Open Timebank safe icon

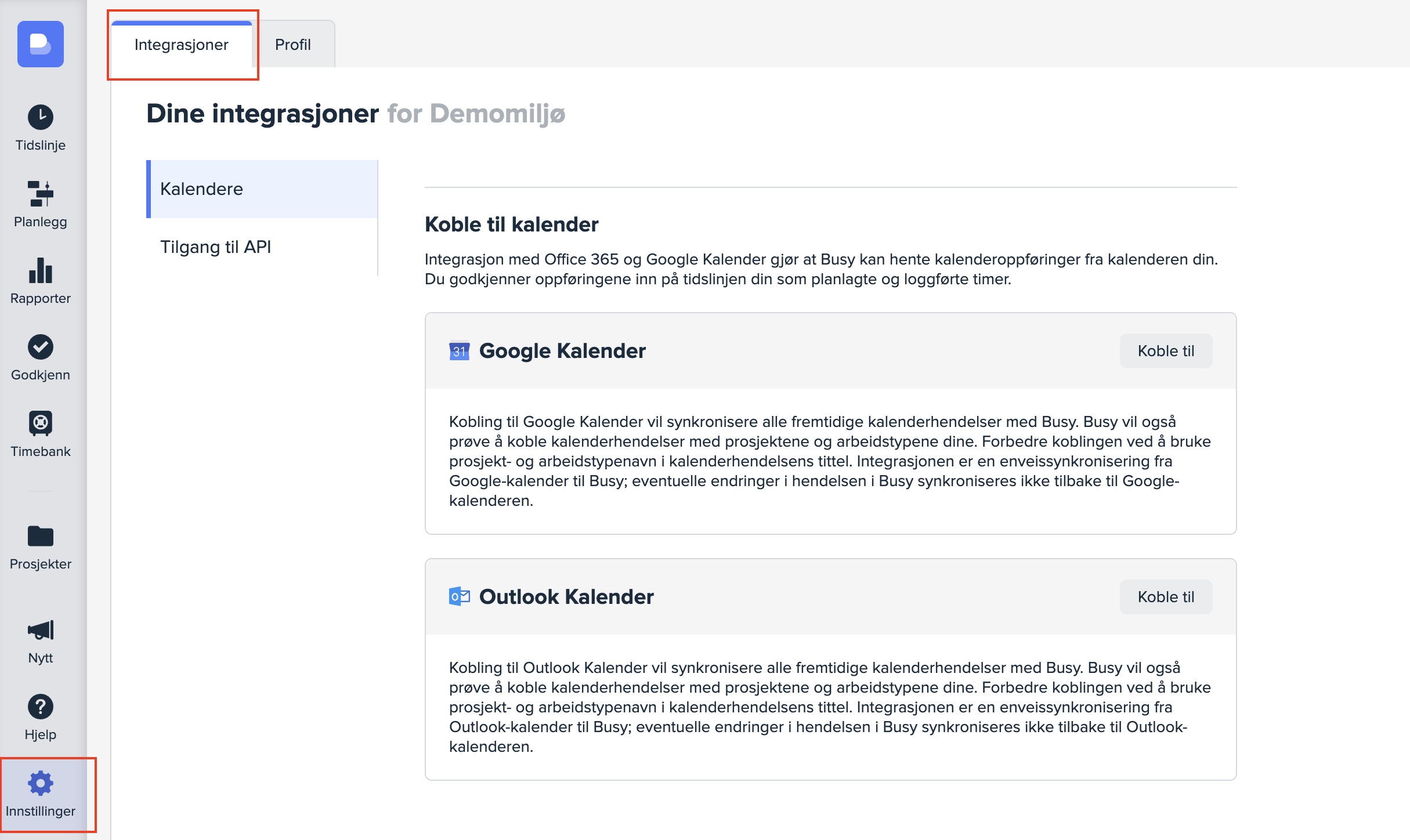point(40,423)
